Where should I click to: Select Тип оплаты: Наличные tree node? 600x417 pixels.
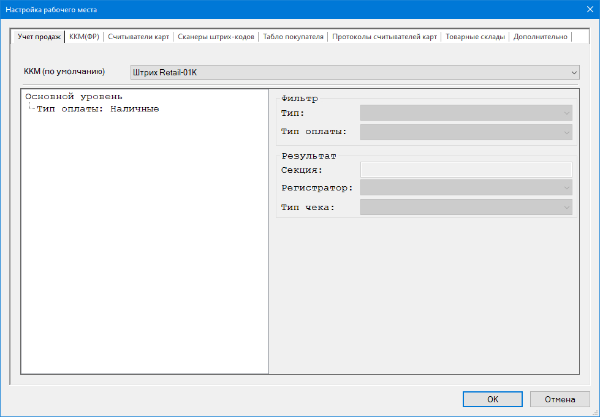click(x=97, y=109)
